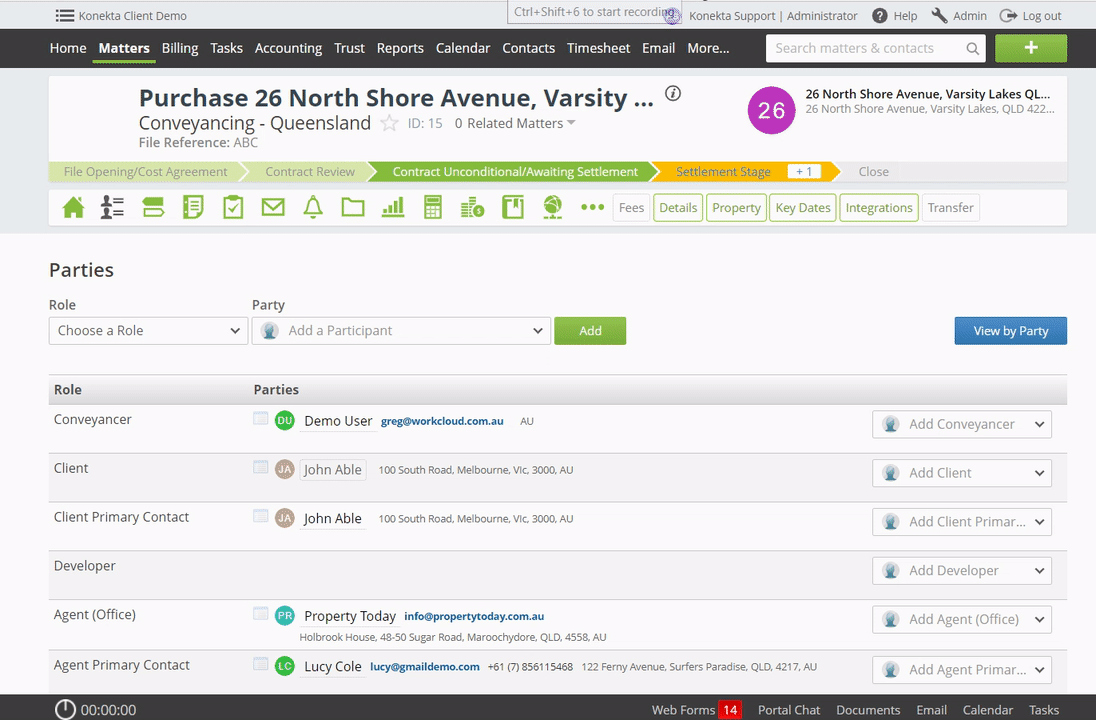
Task: Switch to the Key Dates tab
Action: tap(803, 208)
